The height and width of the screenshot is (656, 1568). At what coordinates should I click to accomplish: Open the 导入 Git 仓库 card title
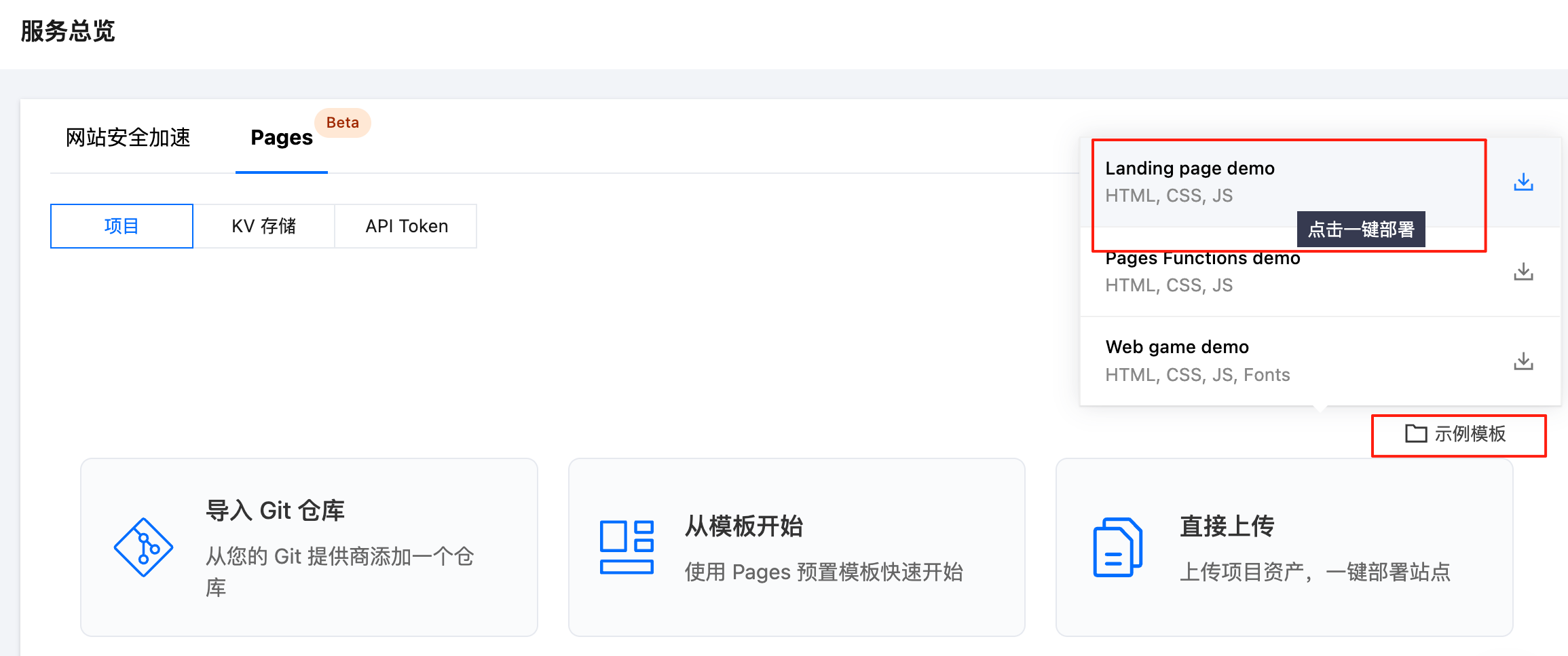275,511
